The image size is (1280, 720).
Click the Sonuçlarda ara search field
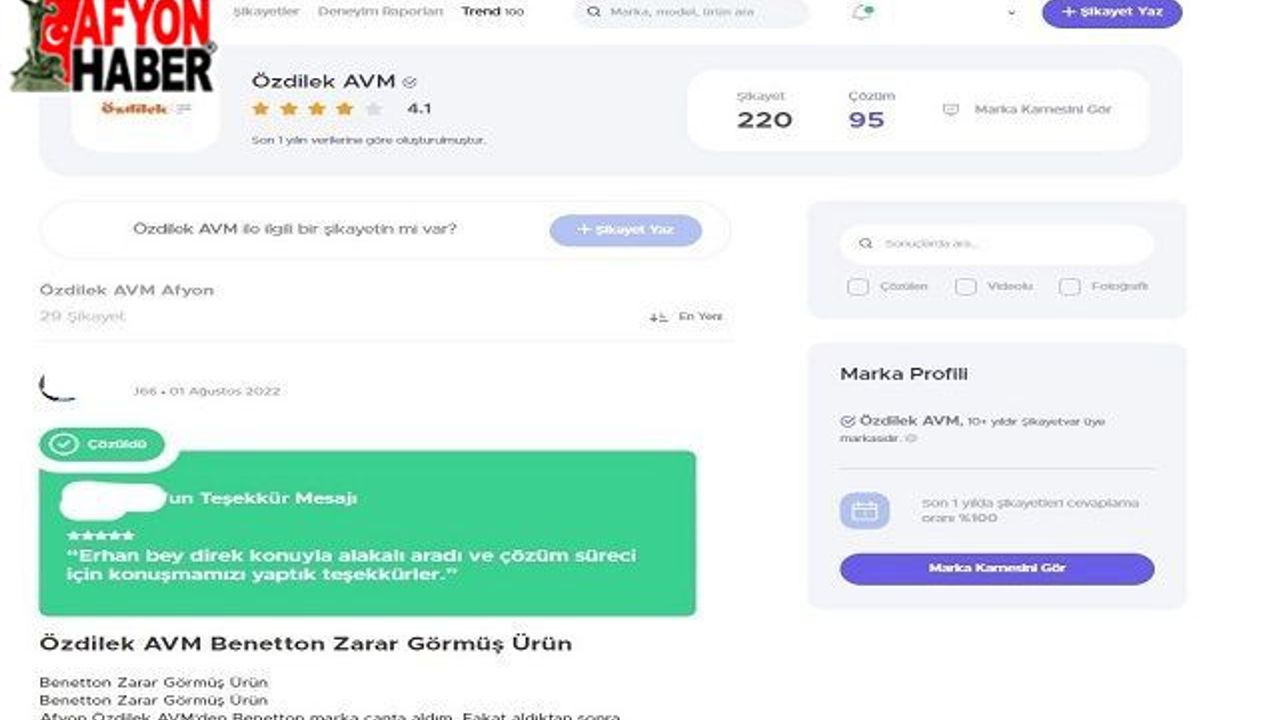point(996,243)
